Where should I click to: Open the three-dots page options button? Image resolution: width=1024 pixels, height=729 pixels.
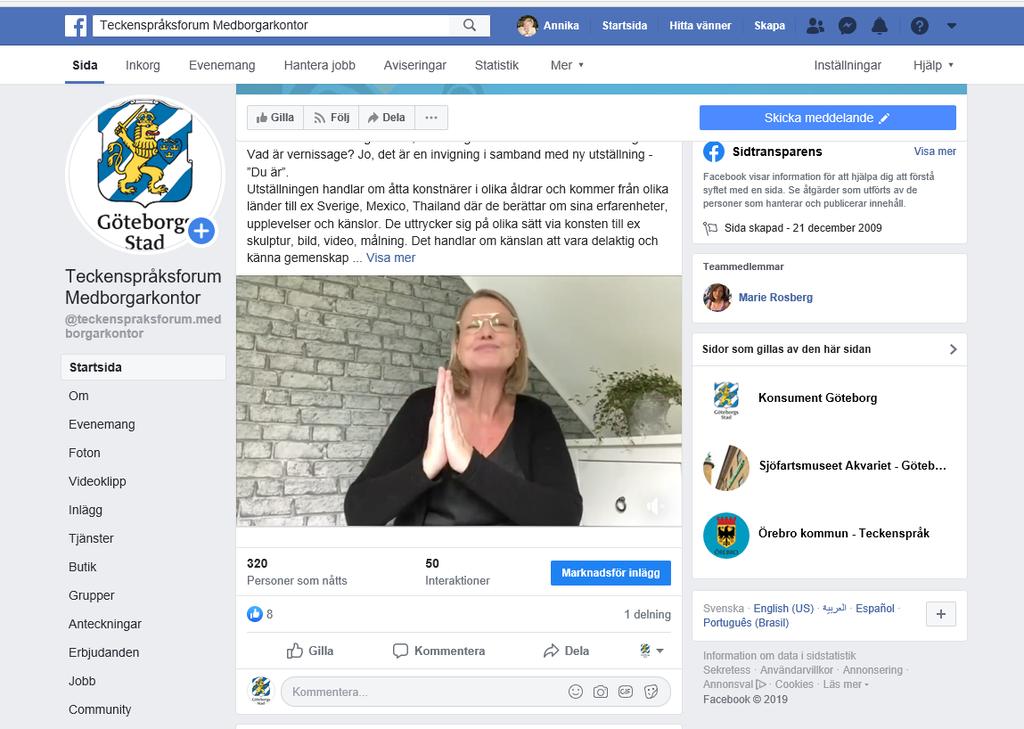point(431,118)
